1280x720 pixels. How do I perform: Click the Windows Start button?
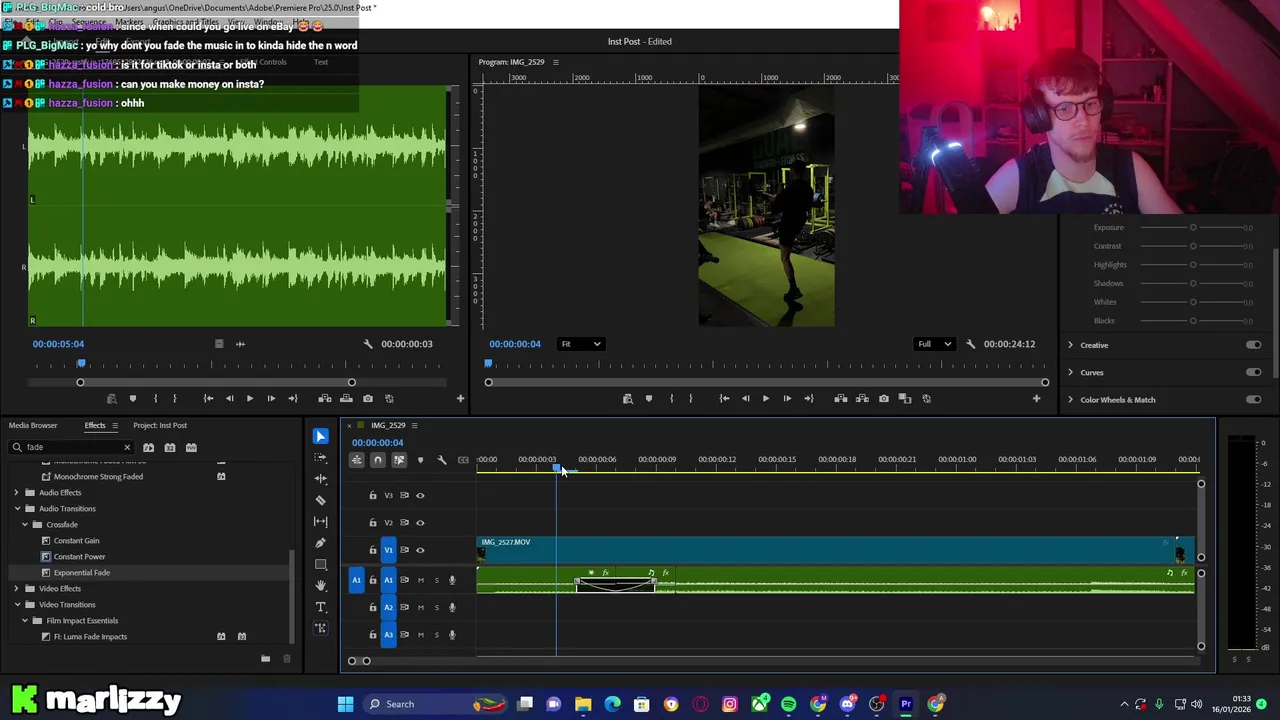(345, 704)
